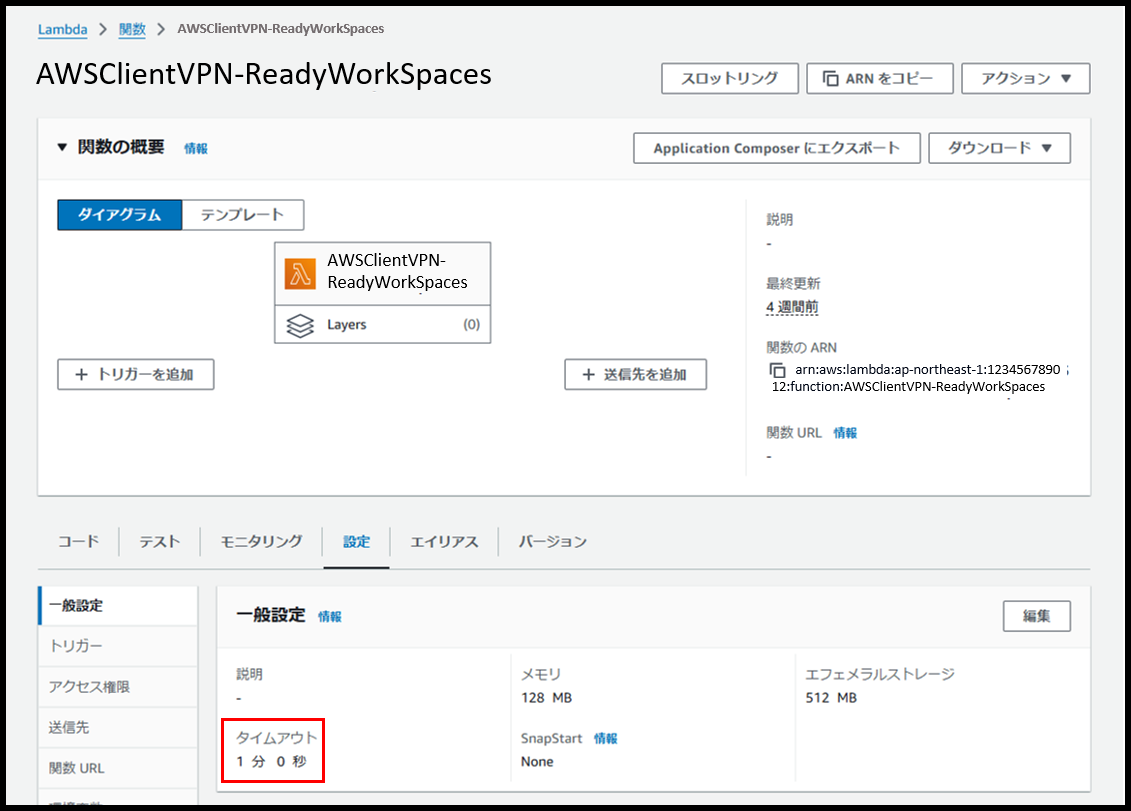Screen dimensions: 1131x811
Task: Open the 情報 link beside SnapStart
Action: pos(606,739)
